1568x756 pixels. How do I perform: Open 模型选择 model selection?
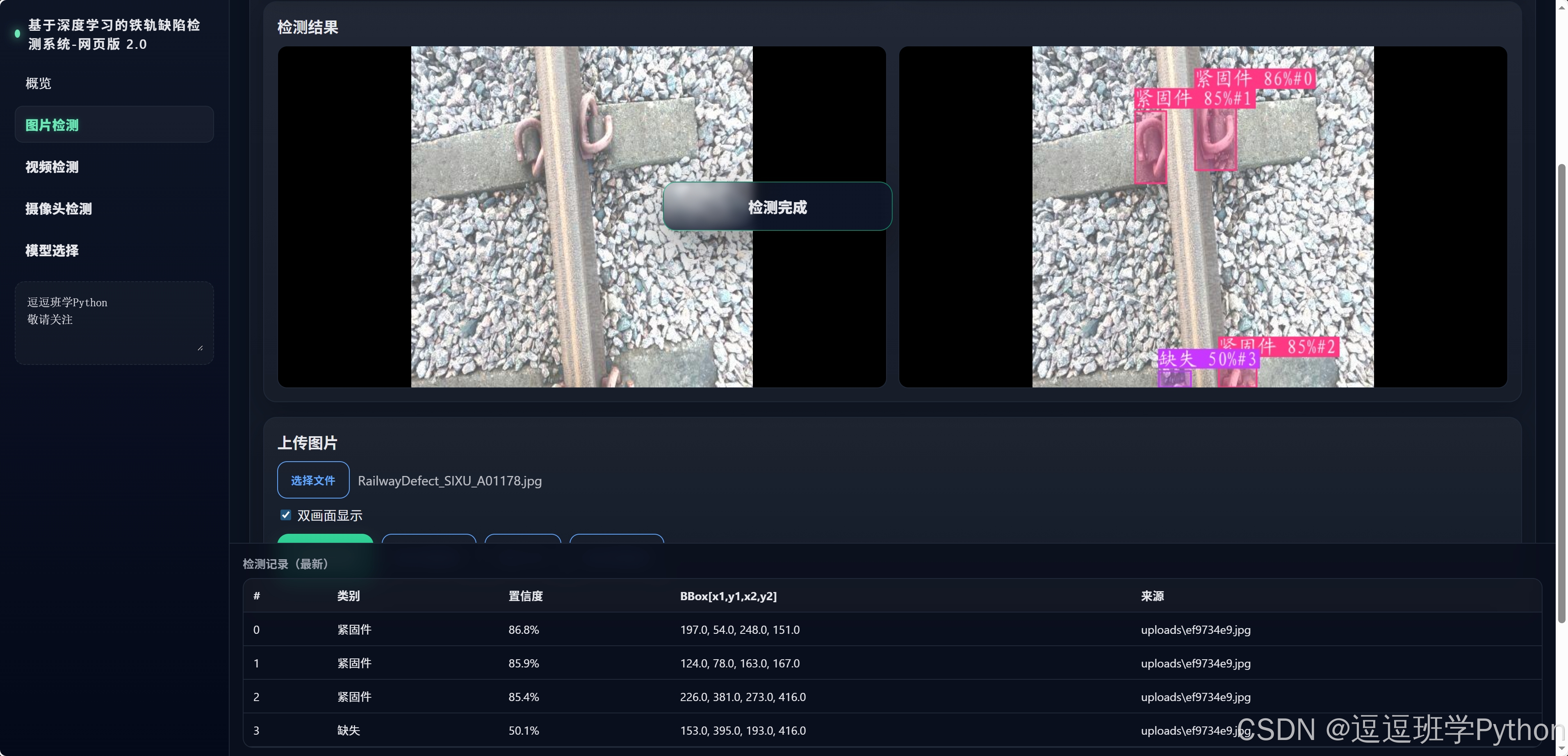pyautogui.click(x=52, y=250)
